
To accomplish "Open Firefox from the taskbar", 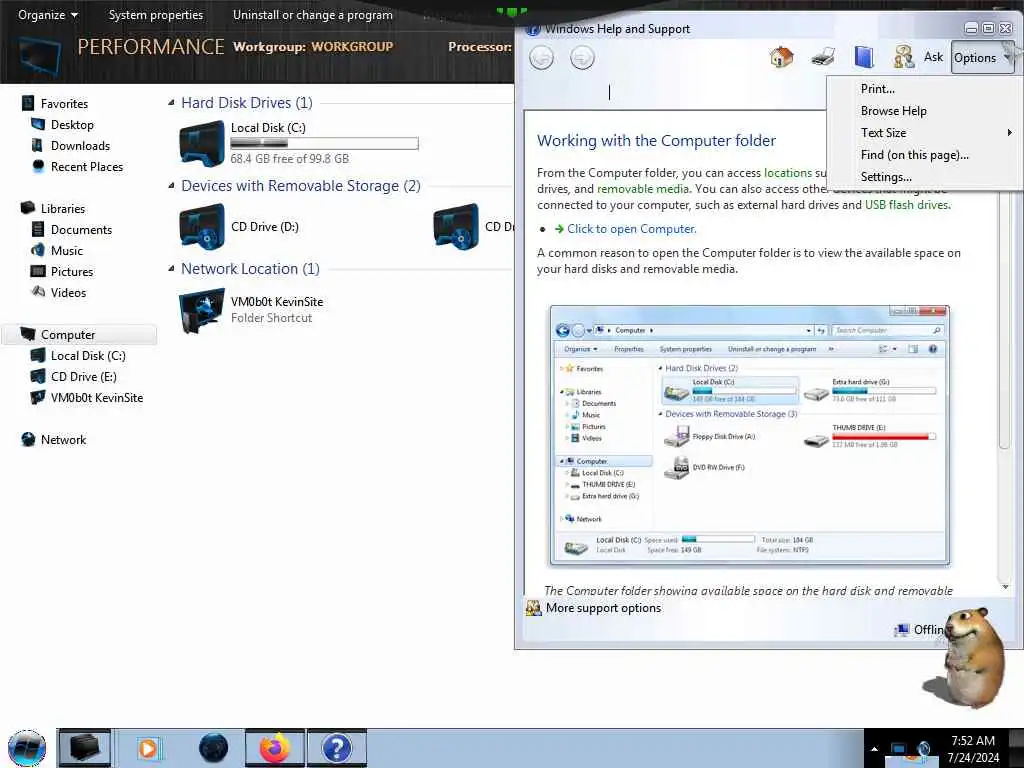I will point(274,748).
